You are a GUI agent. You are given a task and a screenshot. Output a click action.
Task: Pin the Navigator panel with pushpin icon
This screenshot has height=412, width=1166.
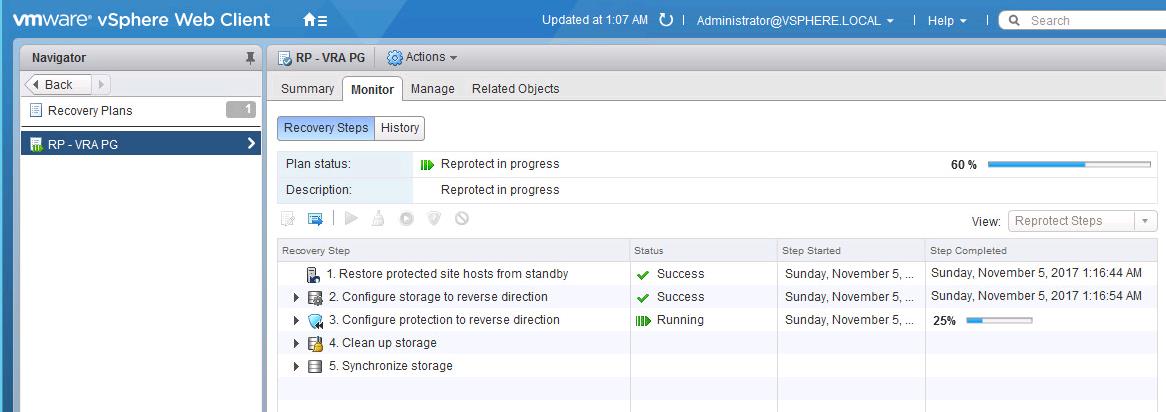[250, 58]
